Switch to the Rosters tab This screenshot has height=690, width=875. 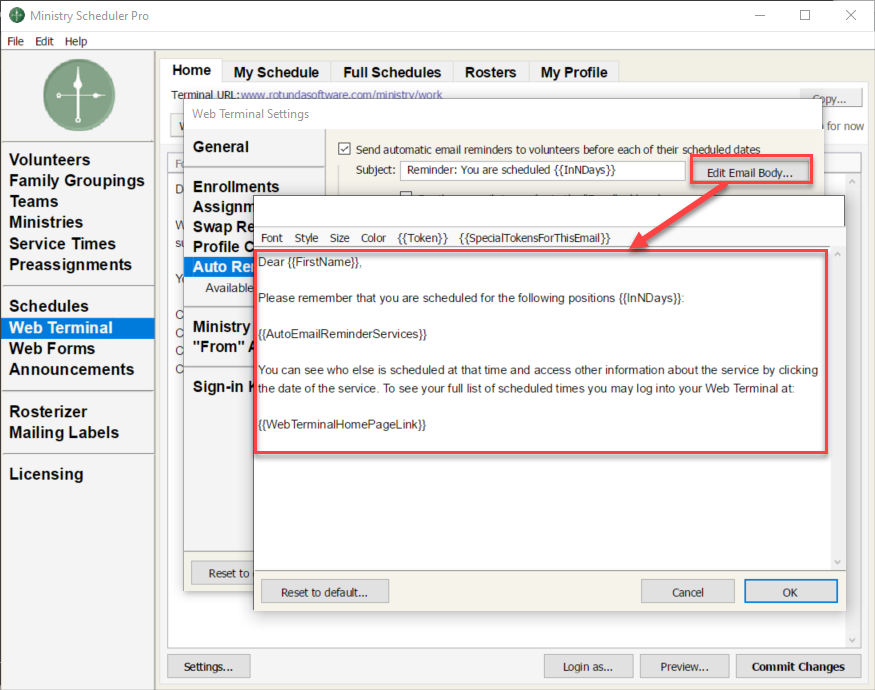pyautogui.click(x=491, y=72)
